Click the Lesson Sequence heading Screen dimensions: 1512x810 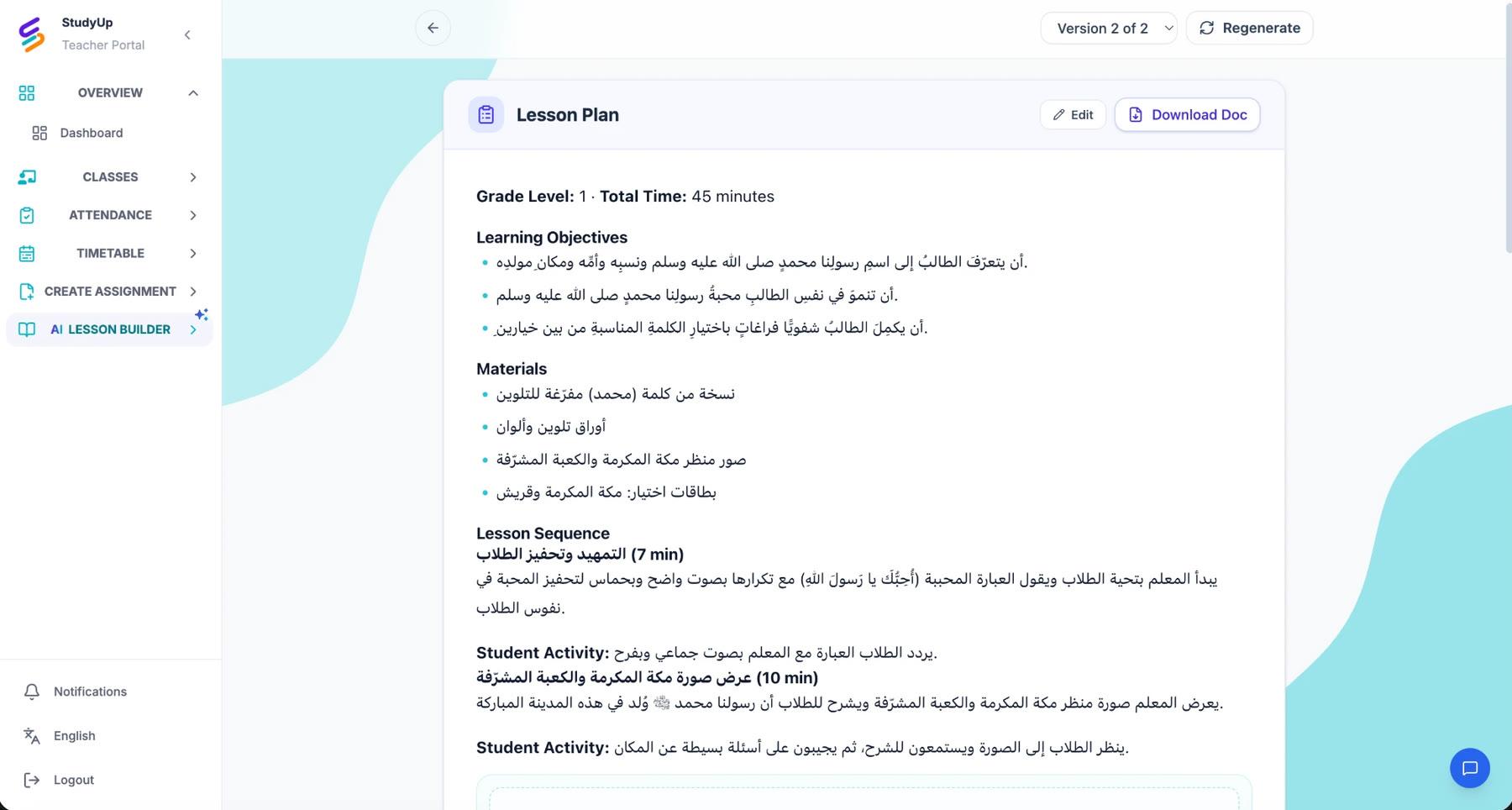point(543,534)
